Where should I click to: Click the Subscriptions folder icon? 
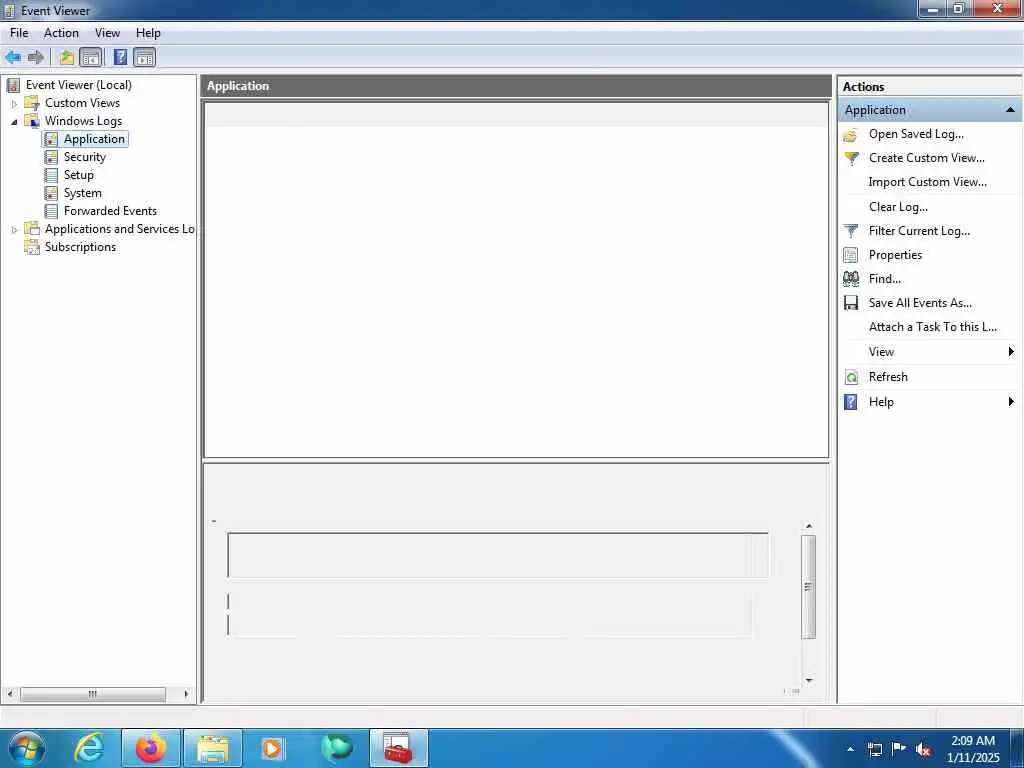32,247
